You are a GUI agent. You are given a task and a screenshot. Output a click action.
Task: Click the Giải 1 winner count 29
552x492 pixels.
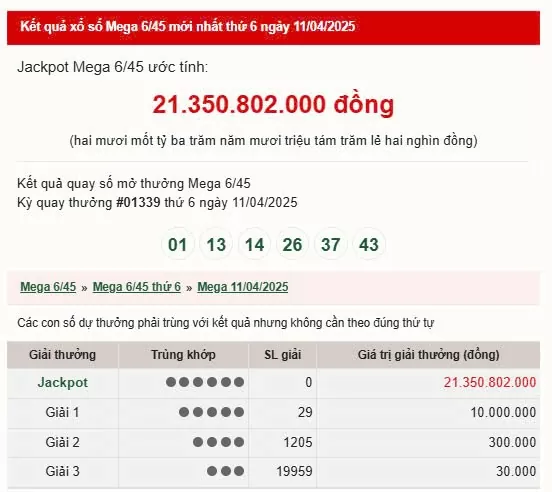coord(305,412)
